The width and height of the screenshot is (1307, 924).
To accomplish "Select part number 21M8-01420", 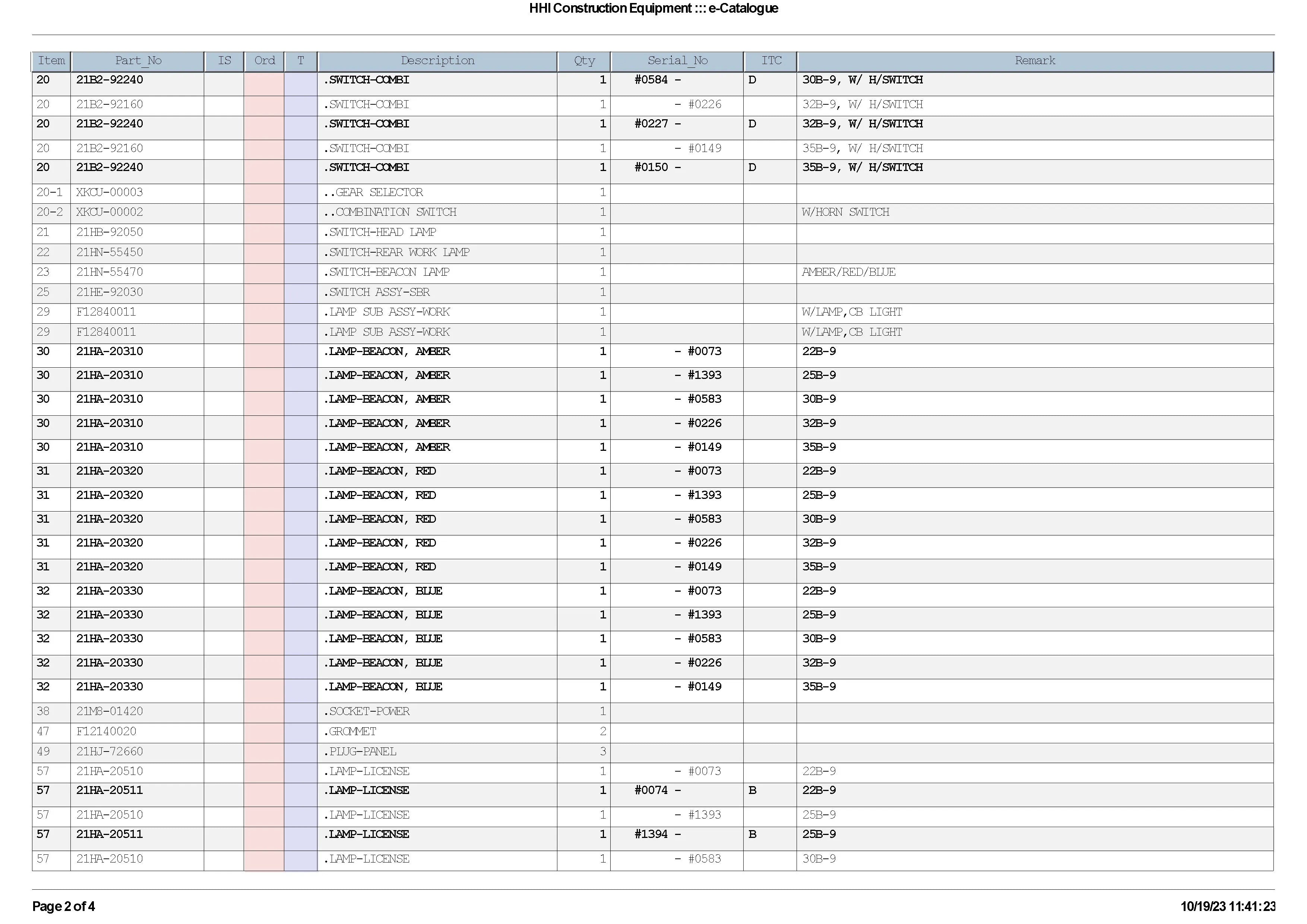I will [x=109, y=711].
